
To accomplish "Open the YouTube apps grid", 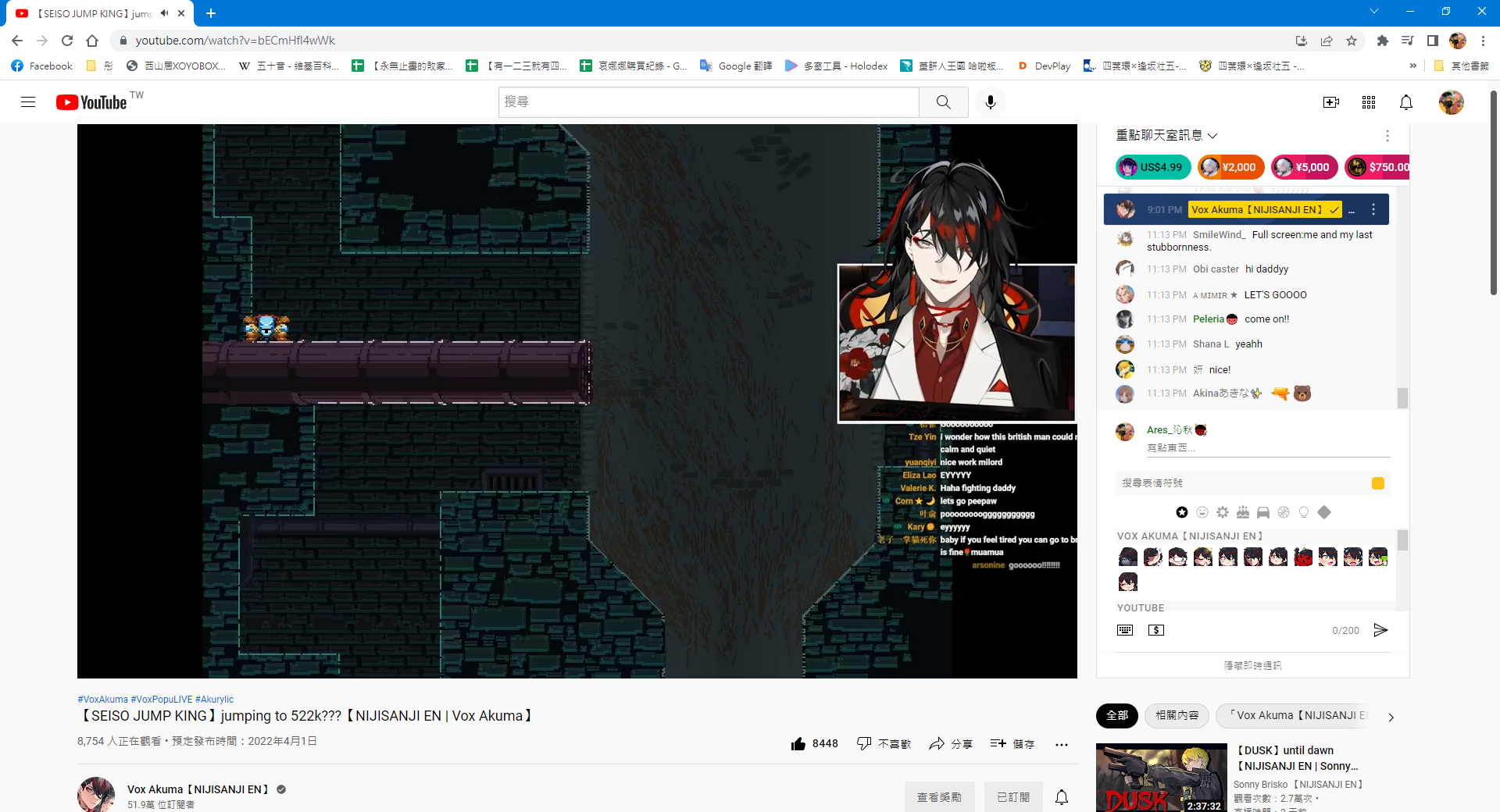I will pyautogui.click(x=1369, y=102).
